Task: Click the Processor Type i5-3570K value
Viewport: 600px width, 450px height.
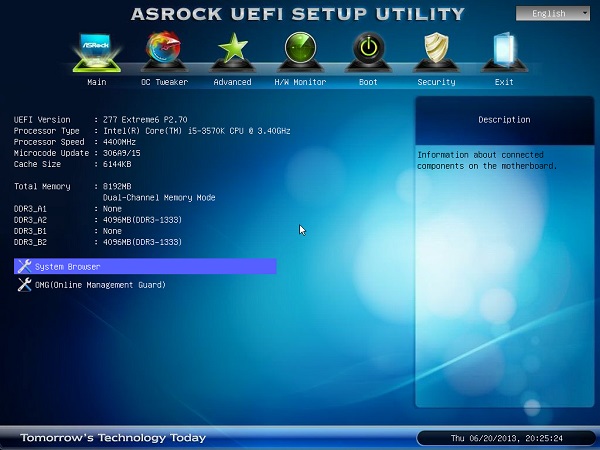Action: coord(197,131)
